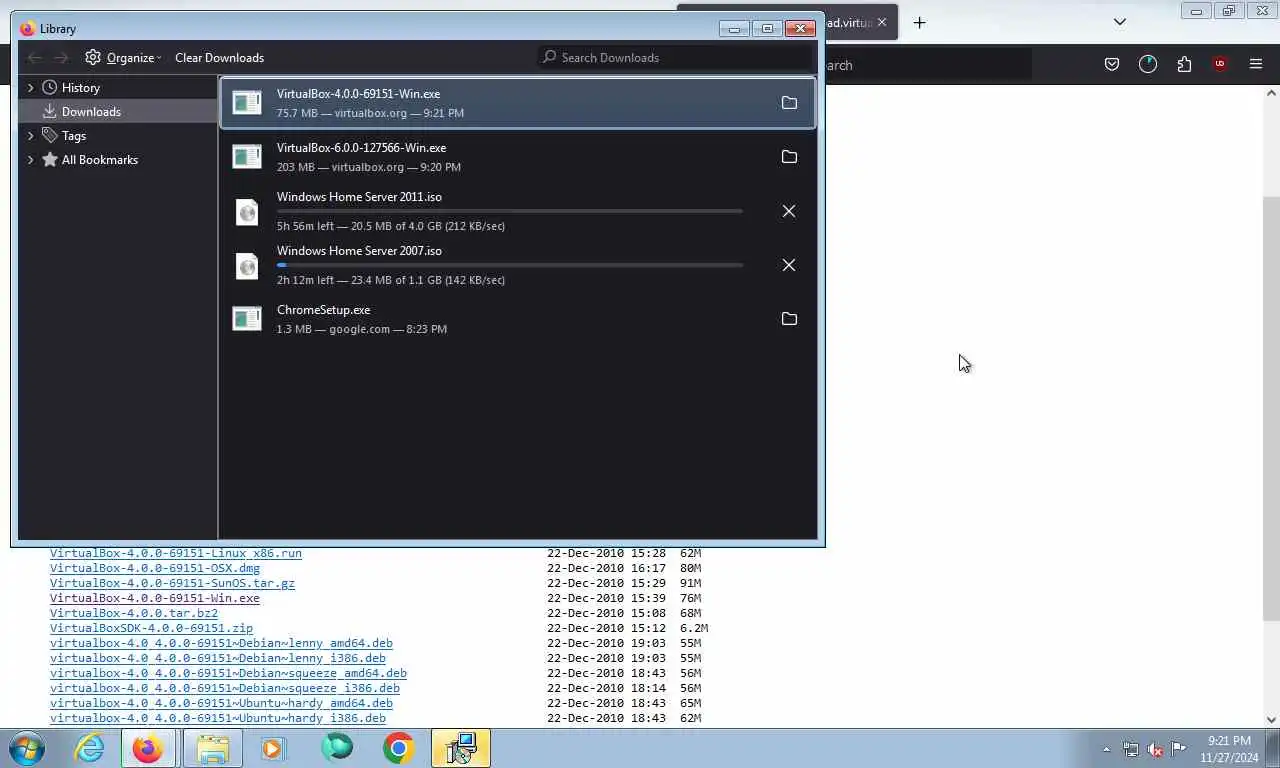Click the volume muted tray icon
1280x768 pixels.
(1155, 749)
